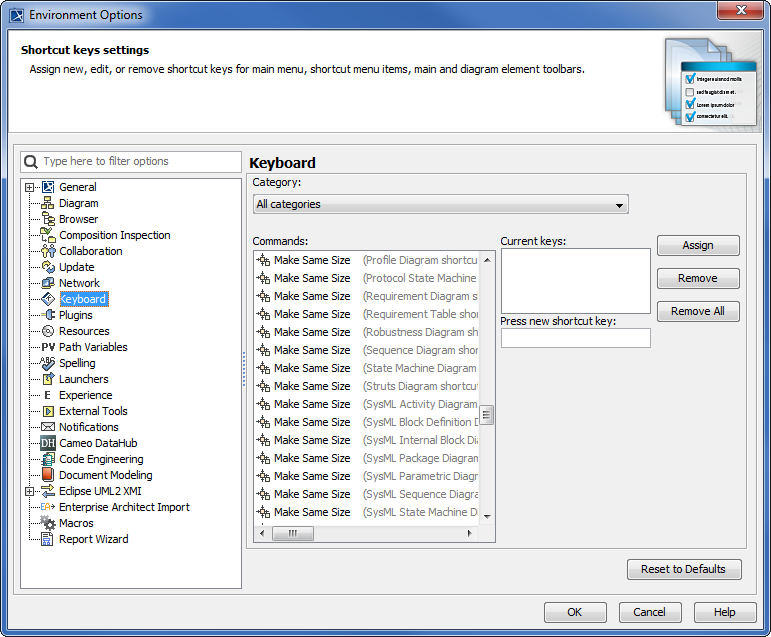The image size is (771, 637).
Task: Expand the Eclipse UML2 XMI node
Action: 30,491
